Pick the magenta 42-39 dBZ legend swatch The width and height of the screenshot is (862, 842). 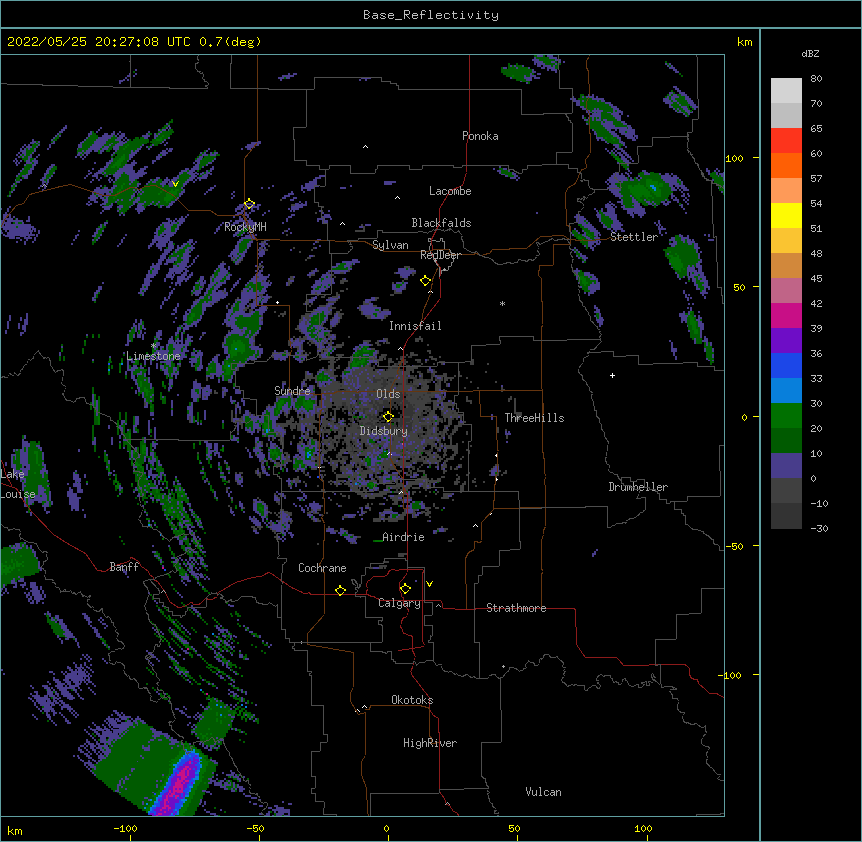[x=786, y=315]
